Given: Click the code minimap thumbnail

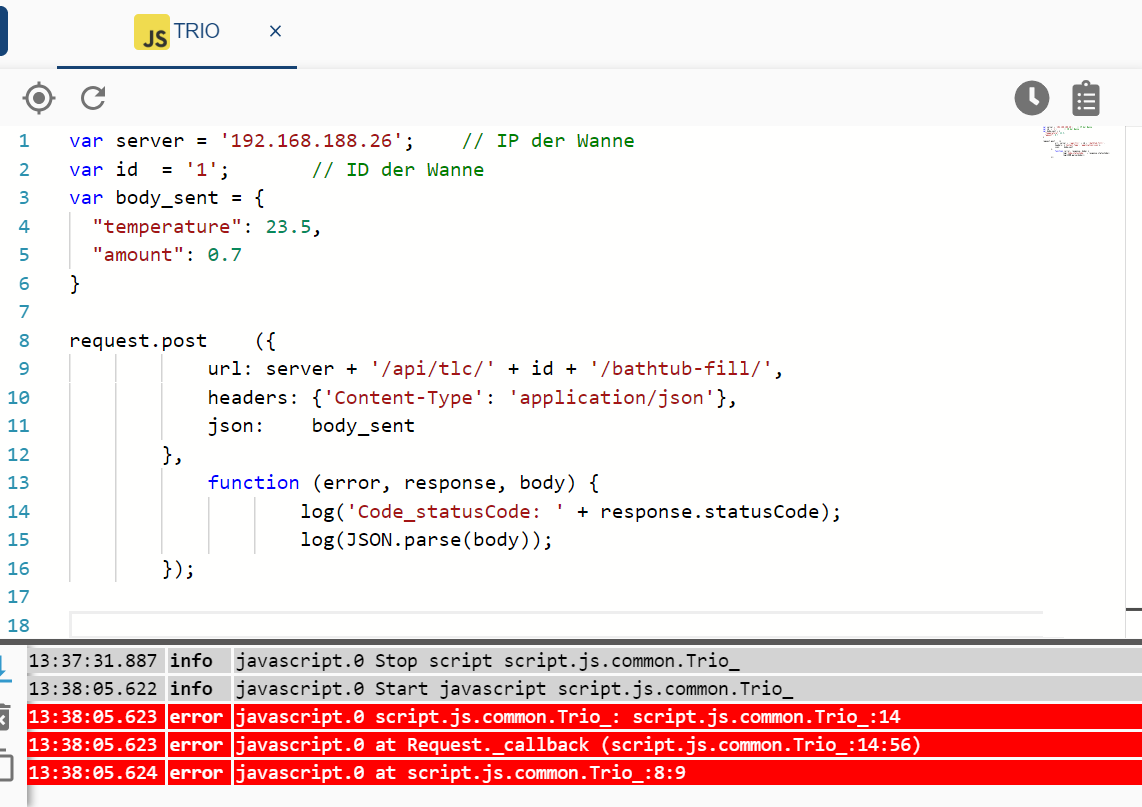Looking at the screenshot, I should click(x=1076, y=141).
